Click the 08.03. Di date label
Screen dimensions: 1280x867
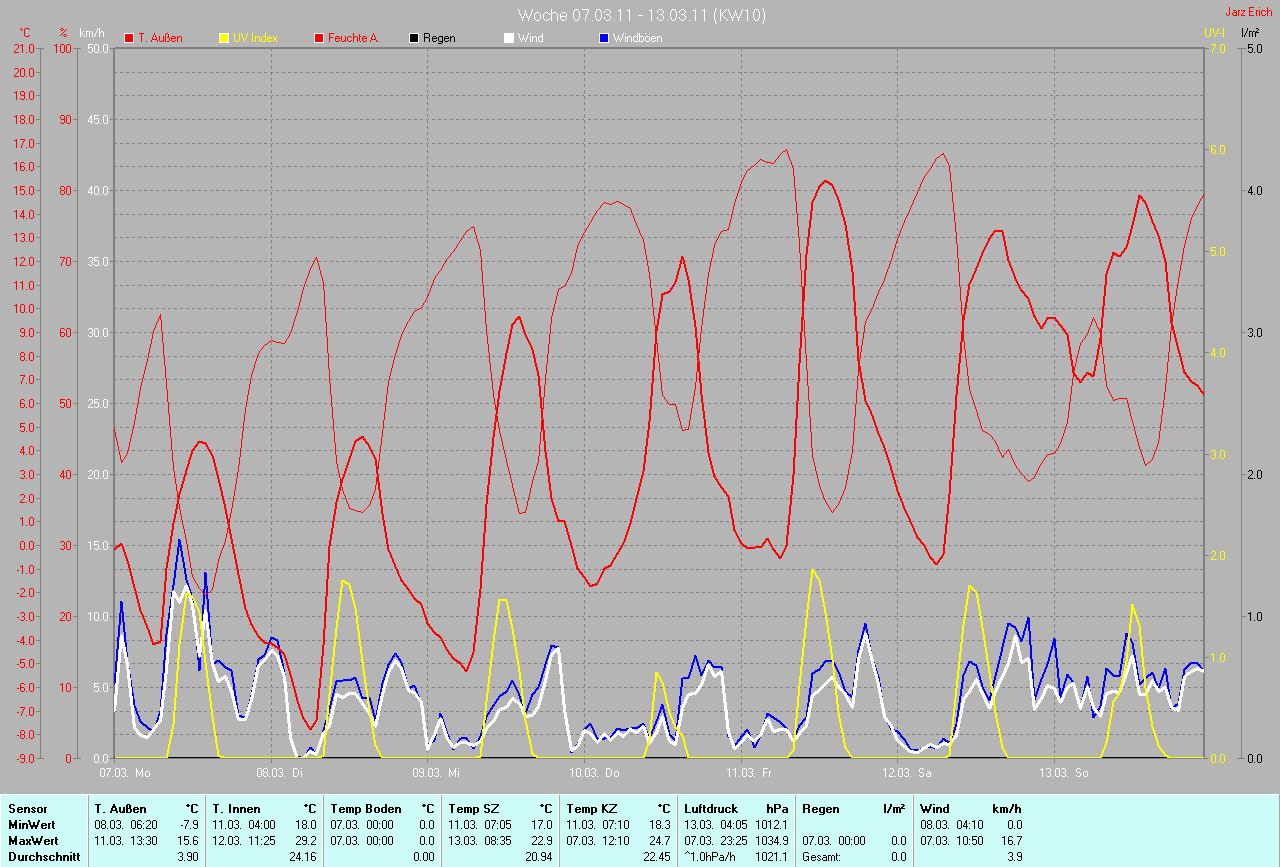[279, 772]
